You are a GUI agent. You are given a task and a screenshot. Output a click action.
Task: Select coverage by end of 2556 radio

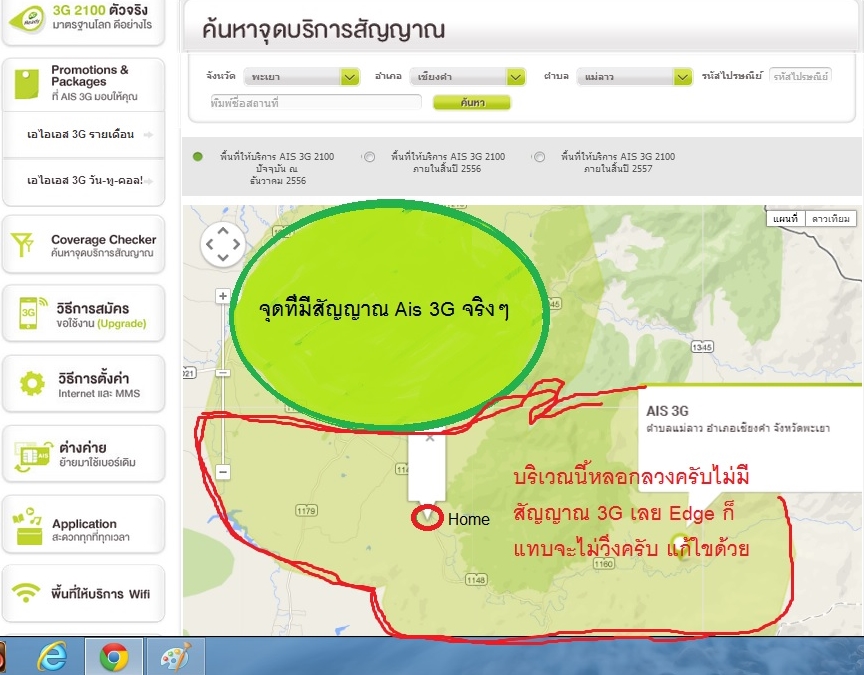[x=369, y=157]
